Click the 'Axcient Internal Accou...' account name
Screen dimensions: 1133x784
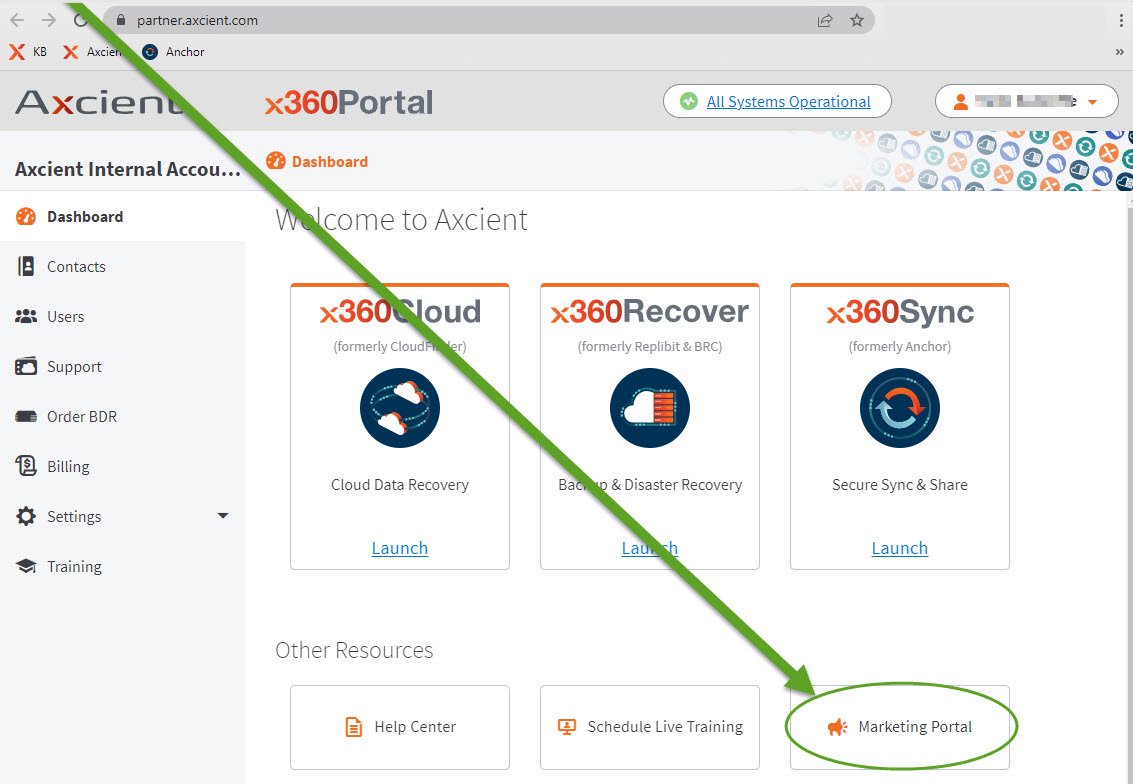pos(128,169)
